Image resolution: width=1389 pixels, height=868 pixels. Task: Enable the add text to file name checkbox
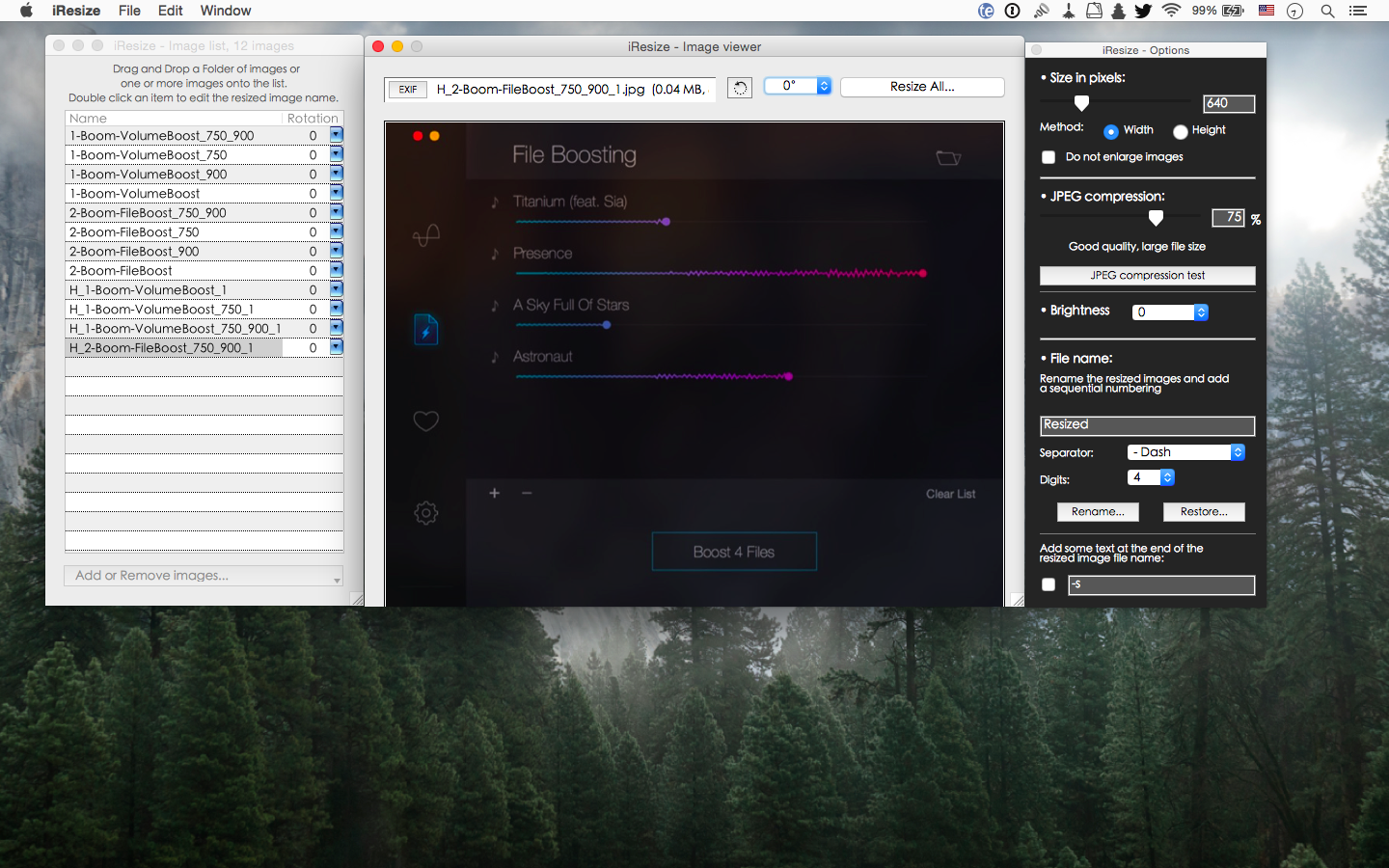tap(1049, 584)
